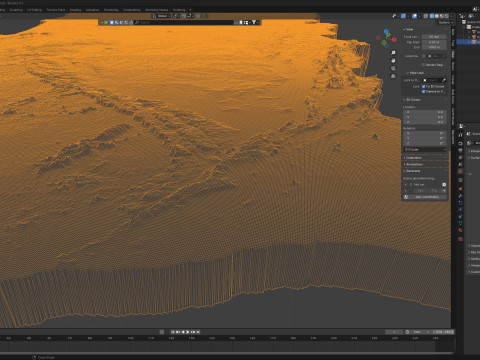The image size is (480, 360).
Task: Open the Texture Paint workspace tab
Action: [56, 10]
